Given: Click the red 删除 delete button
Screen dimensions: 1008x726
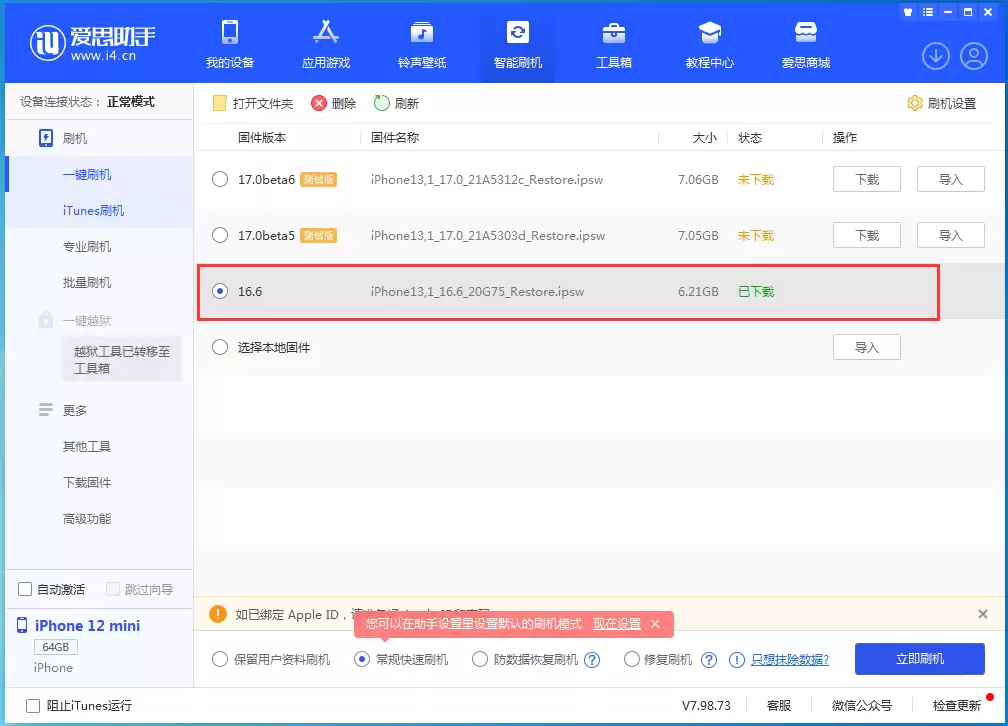Looking at the screenshot, I should pyautogui.click(x=333, y=104).
